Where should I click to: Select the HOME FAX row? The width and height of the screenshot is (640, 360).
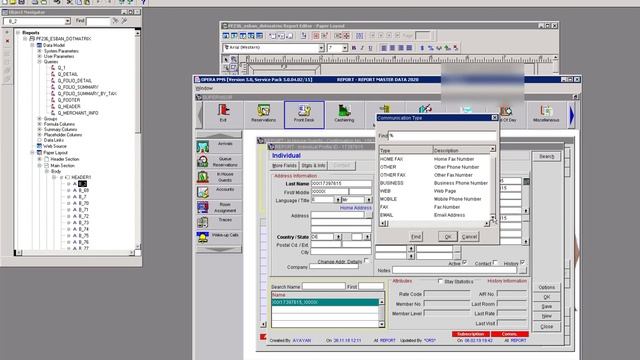click(435, 159)
